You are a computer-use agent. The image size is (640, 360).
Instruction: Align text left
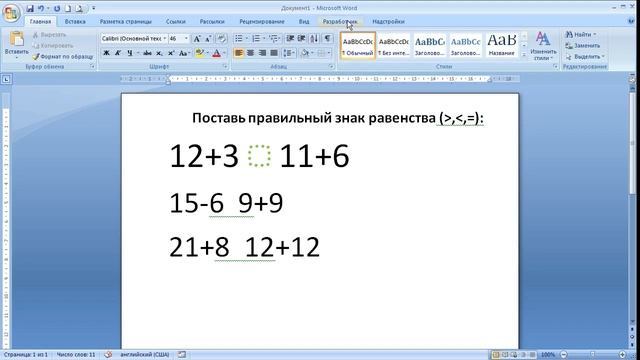(239, 53)
